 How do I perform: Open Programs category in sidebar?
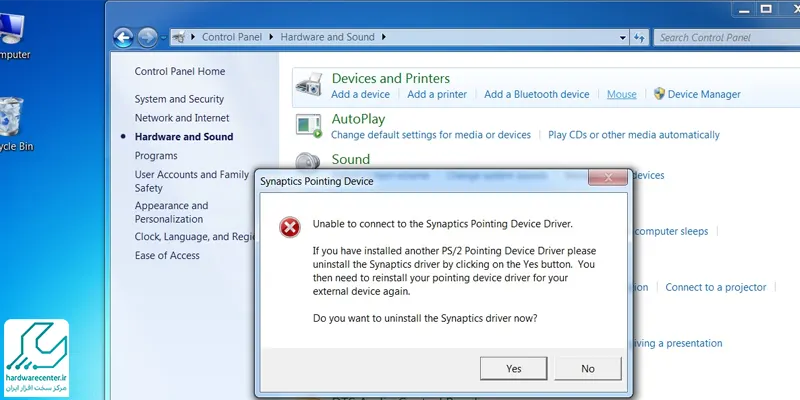156,156
